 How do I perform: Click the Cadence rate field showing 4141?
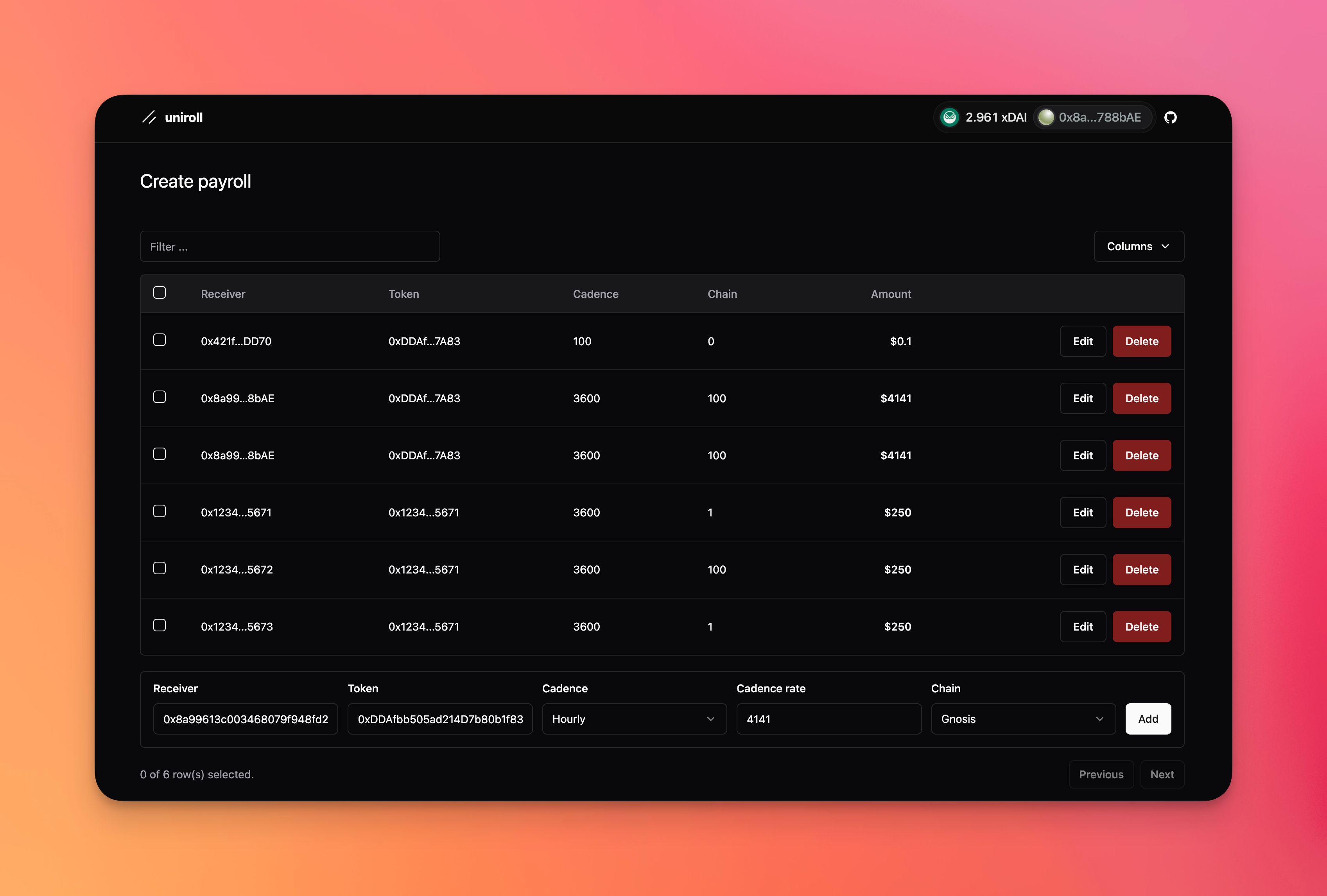(x=828, y=719)
